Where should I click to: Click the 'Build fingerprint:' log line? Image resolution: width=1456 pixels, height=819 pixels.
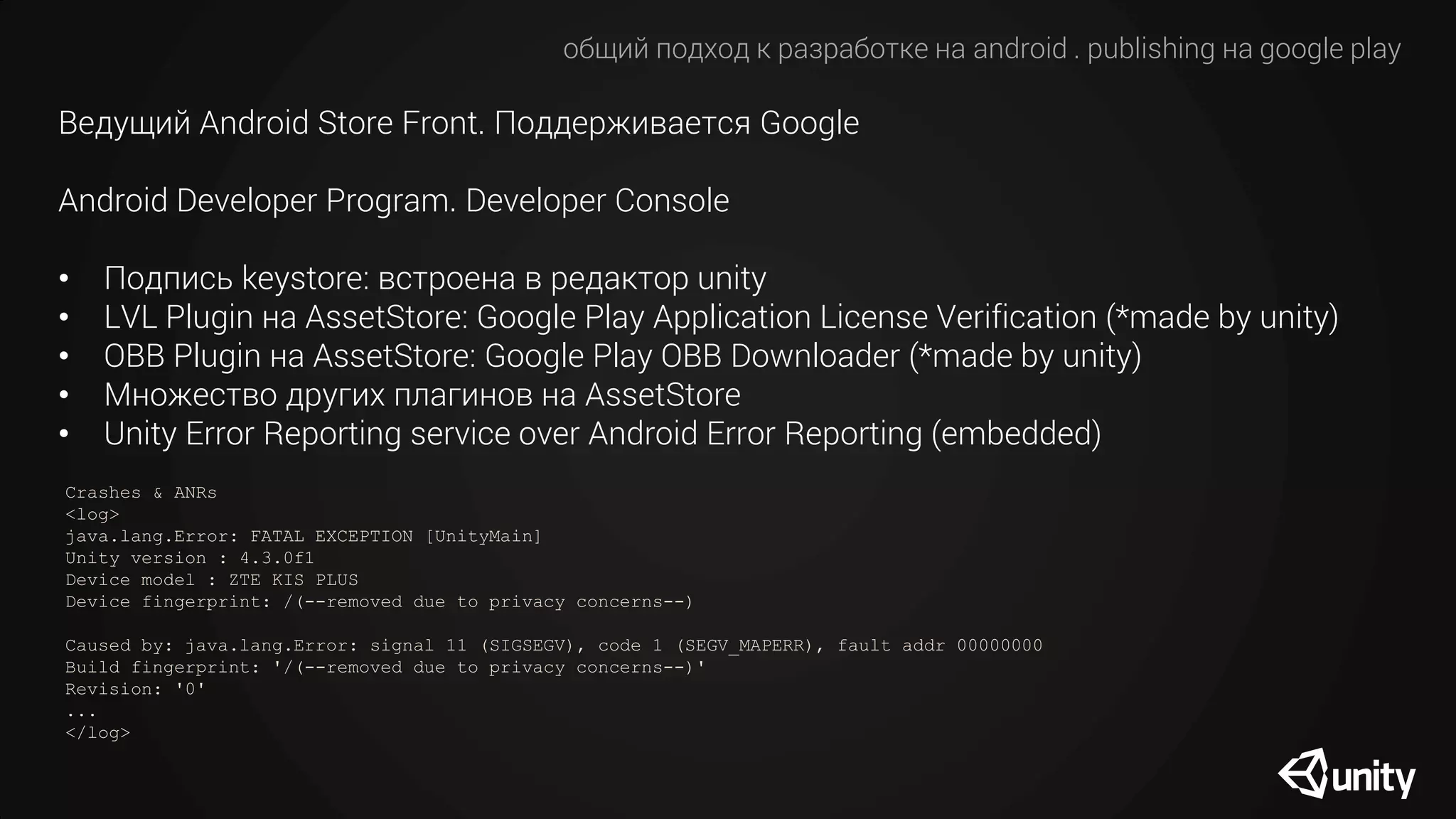(385, 668)
